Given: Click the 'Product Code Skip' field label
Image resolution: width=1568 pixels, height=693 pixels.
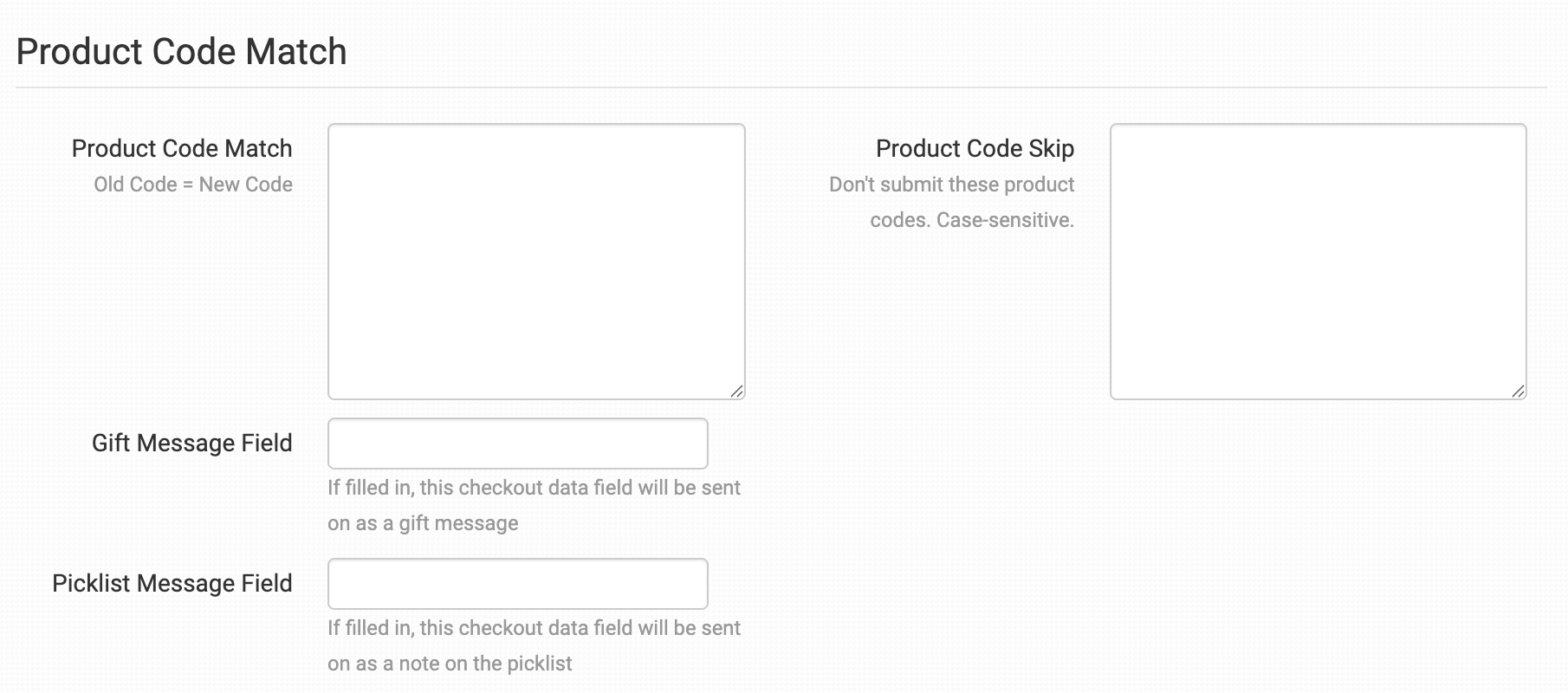Looking at the screenshot, I should [975, 149].
